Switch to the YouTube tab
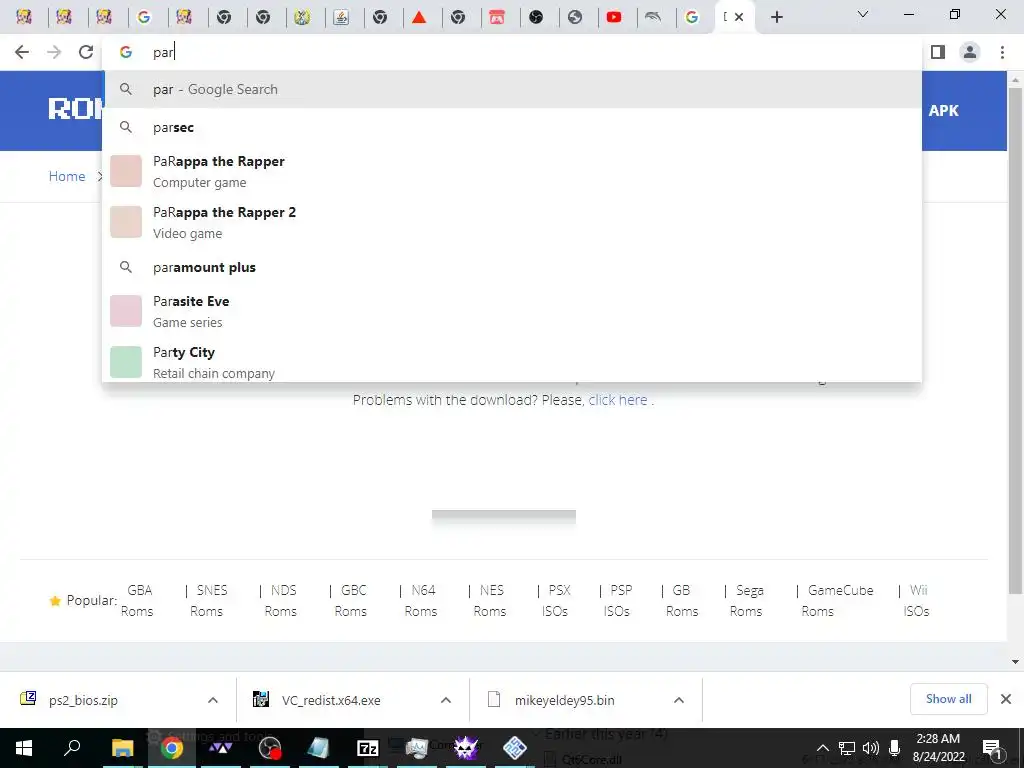The height and width of the screenshot is (768, 1024). (x=614, y=17)
